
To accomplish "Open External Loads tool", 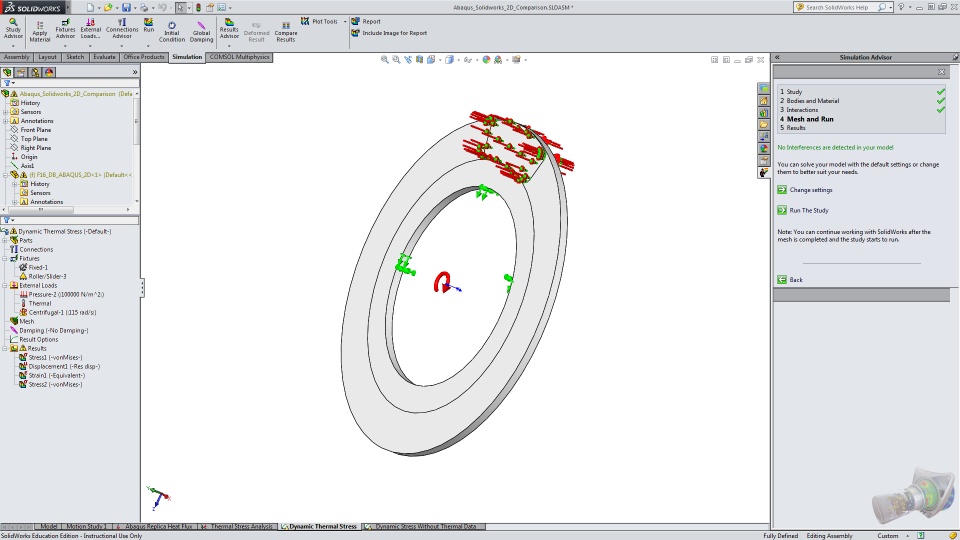I will [x=90, y=29].
